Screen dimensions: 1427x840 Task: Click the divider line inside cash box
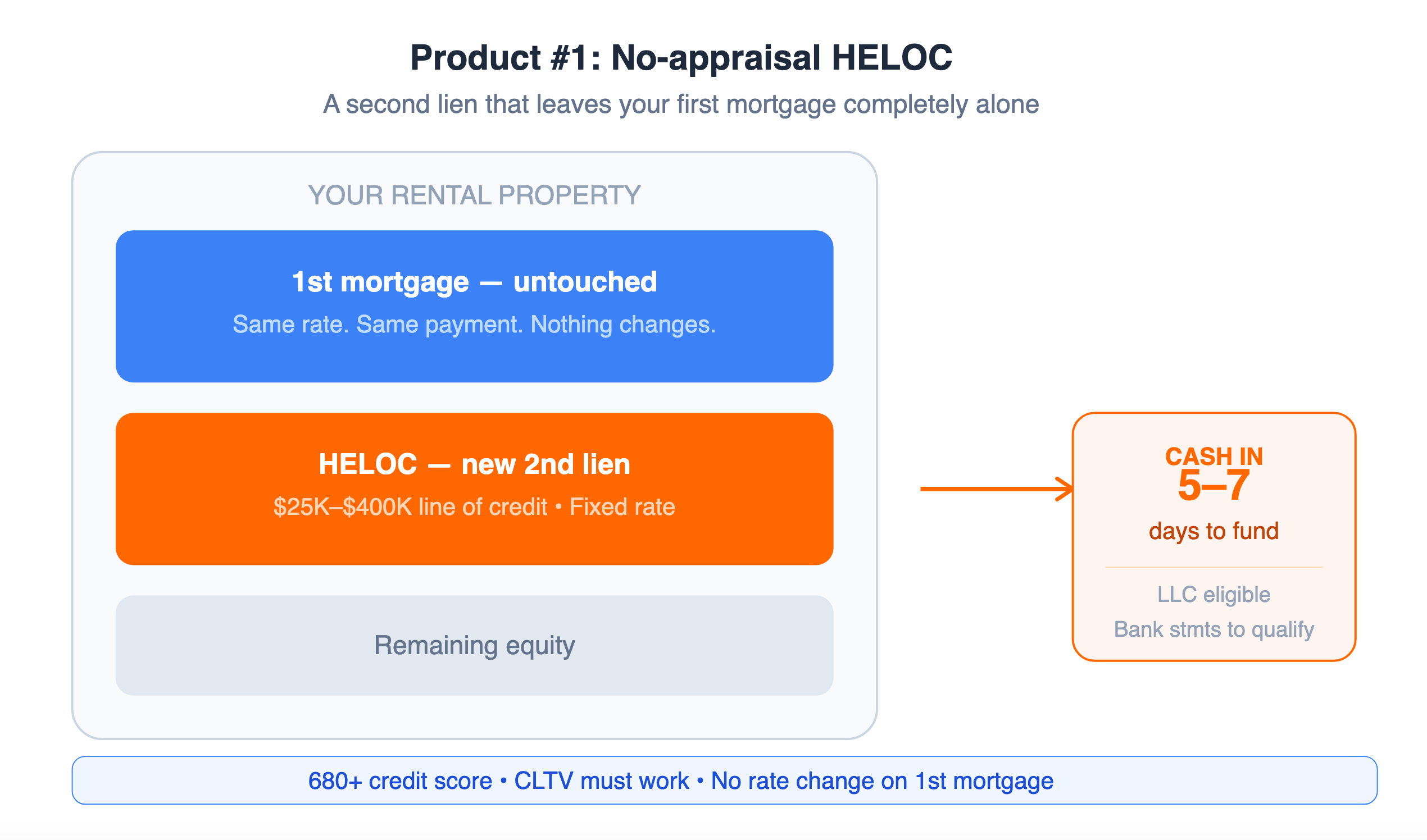1214,567
